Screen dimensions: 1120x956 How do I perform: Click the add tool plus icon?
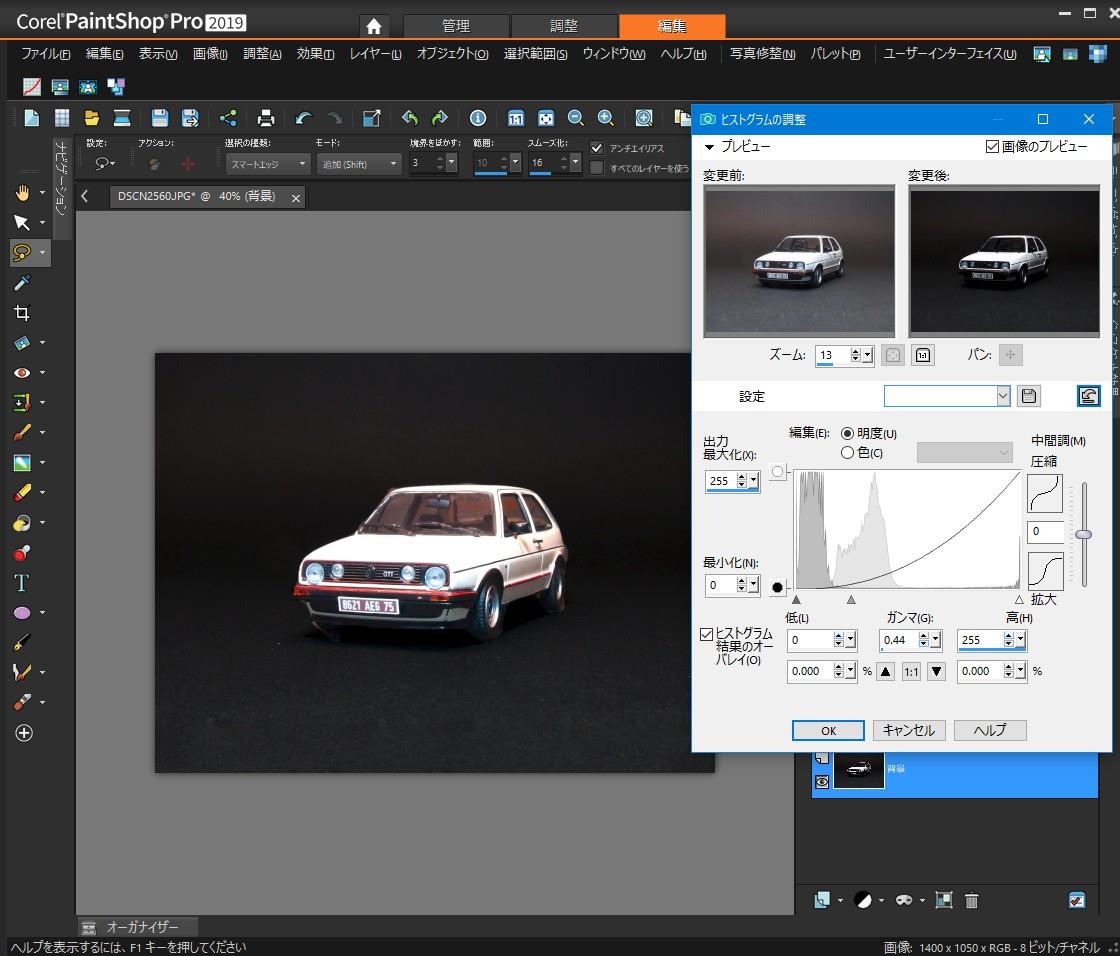click(x=24, y=733)
